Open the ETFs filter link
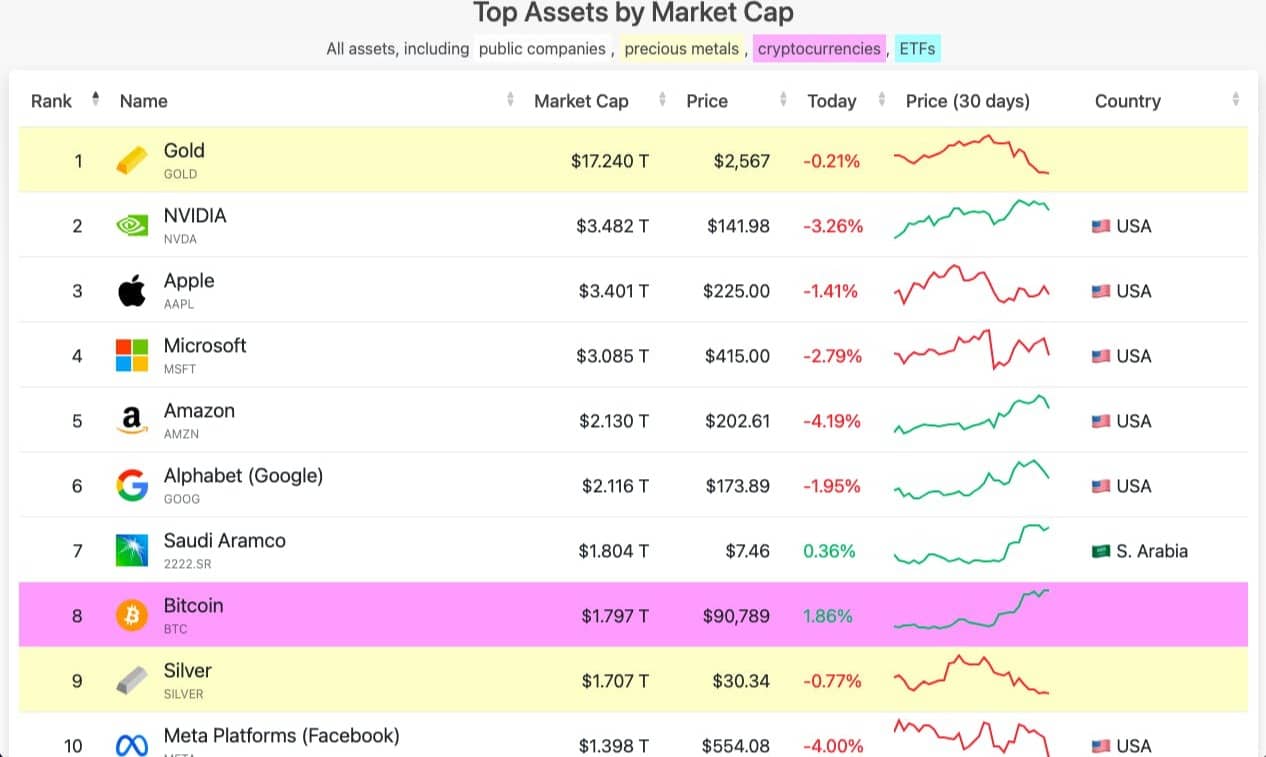 [x=917, y=48]
